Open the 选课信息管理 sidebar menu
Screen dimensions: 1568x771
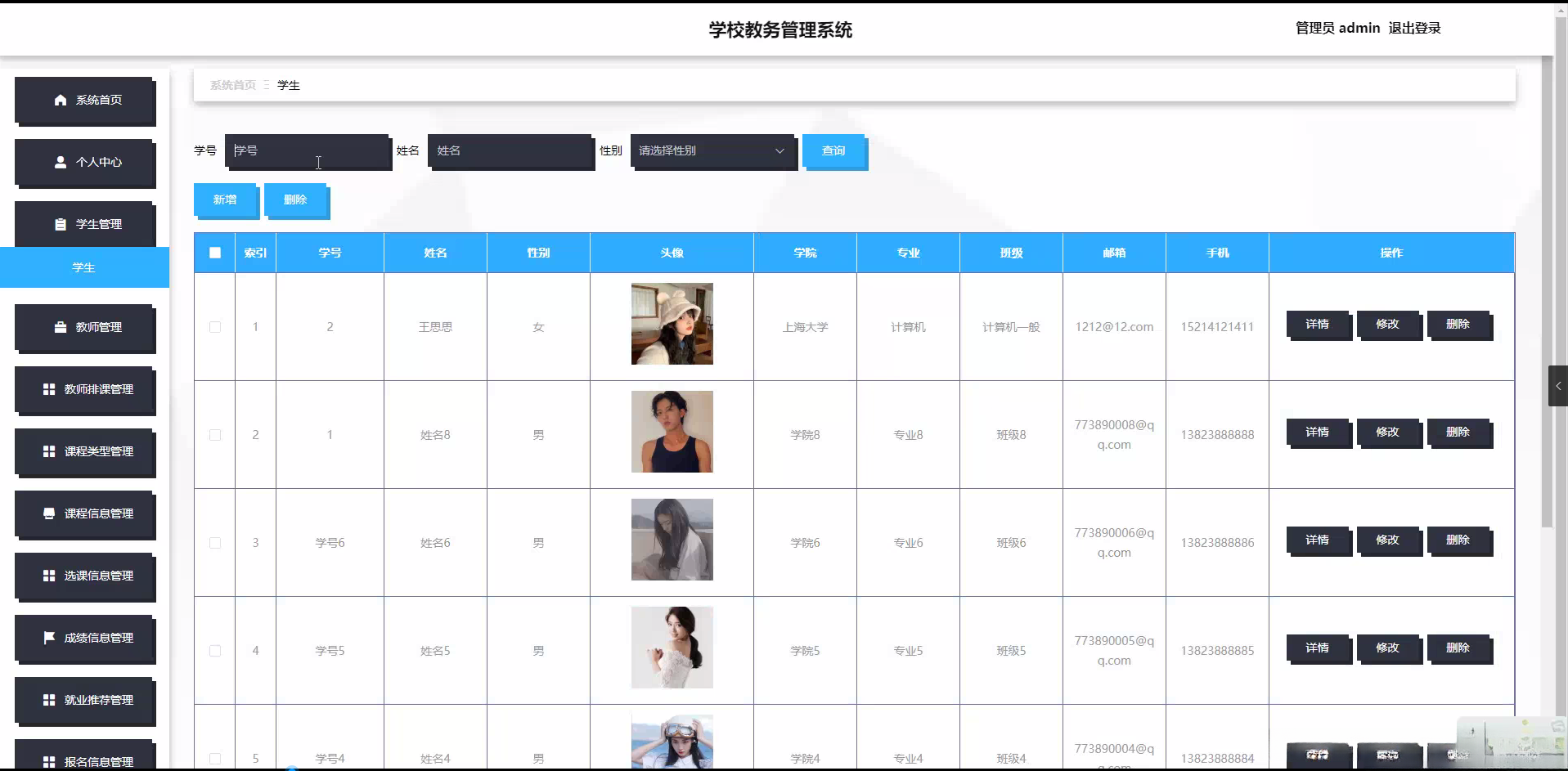point(84,576)
